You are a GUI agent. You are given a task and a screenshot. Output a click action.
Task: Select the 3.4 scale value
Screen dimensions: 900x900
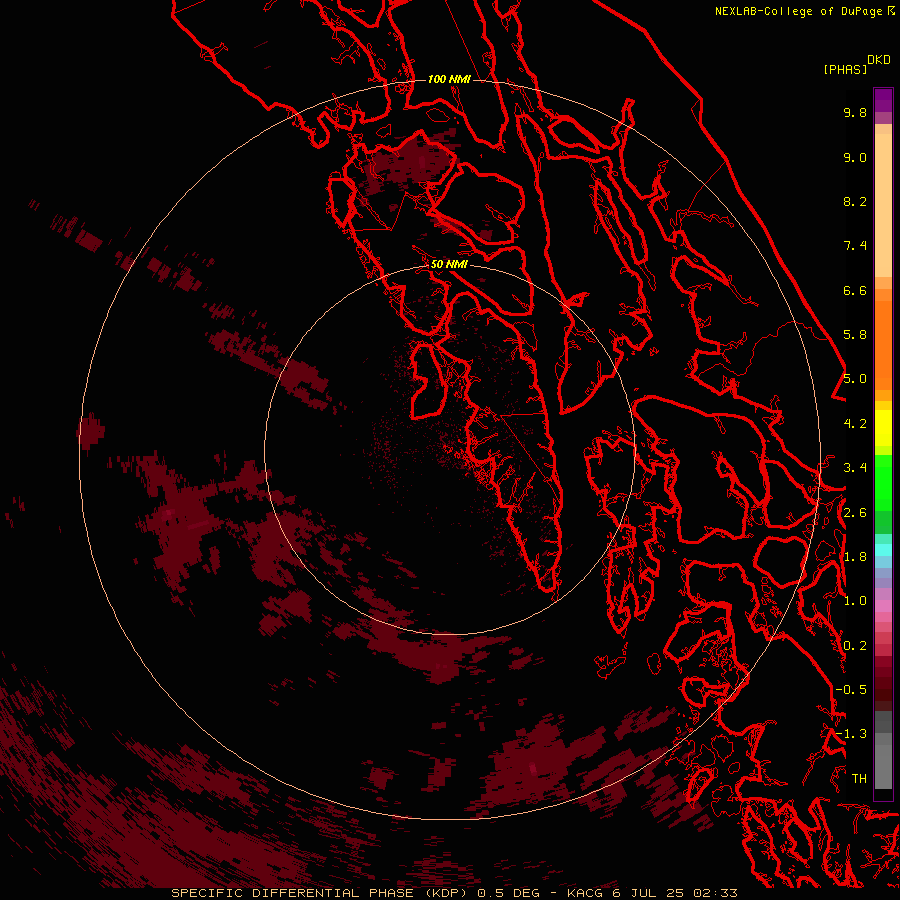point(855,468)
